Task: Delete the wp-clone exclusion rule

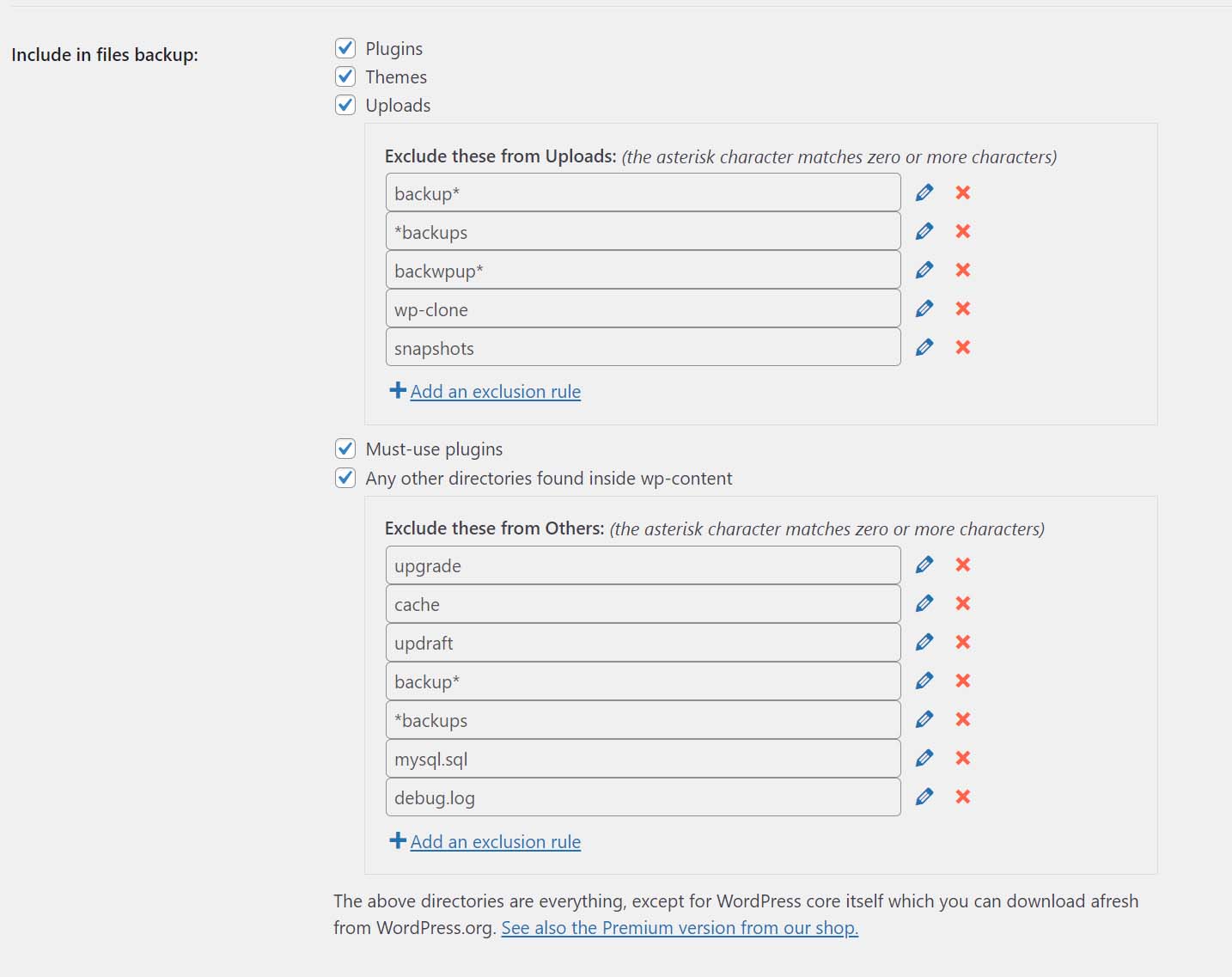Action: pos(962,308)
